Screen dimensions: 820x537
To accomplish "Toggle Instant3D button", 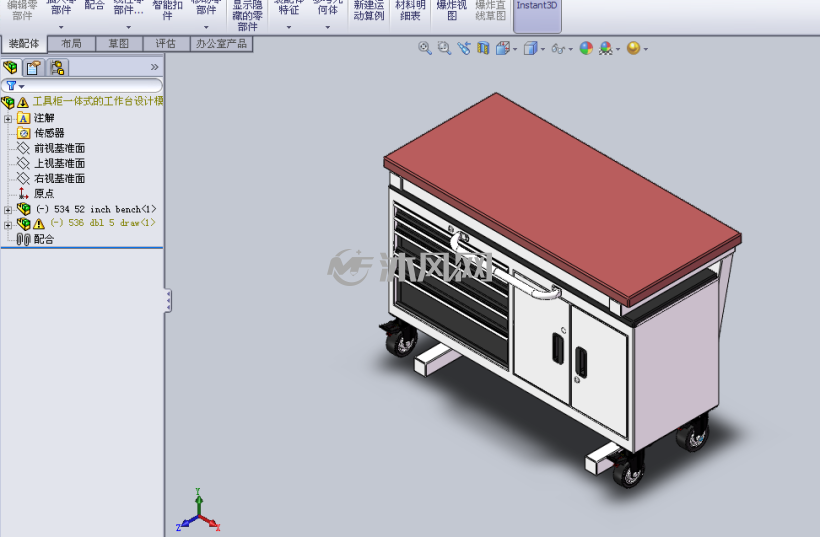I will click(x=537, y=15).
